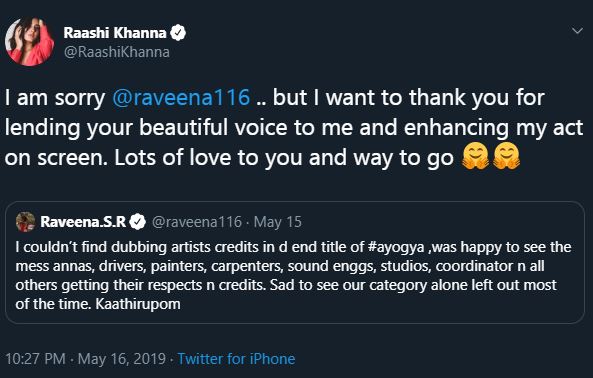Open the tweet options chevron menu
593x378 pixels.
(577, 31)
